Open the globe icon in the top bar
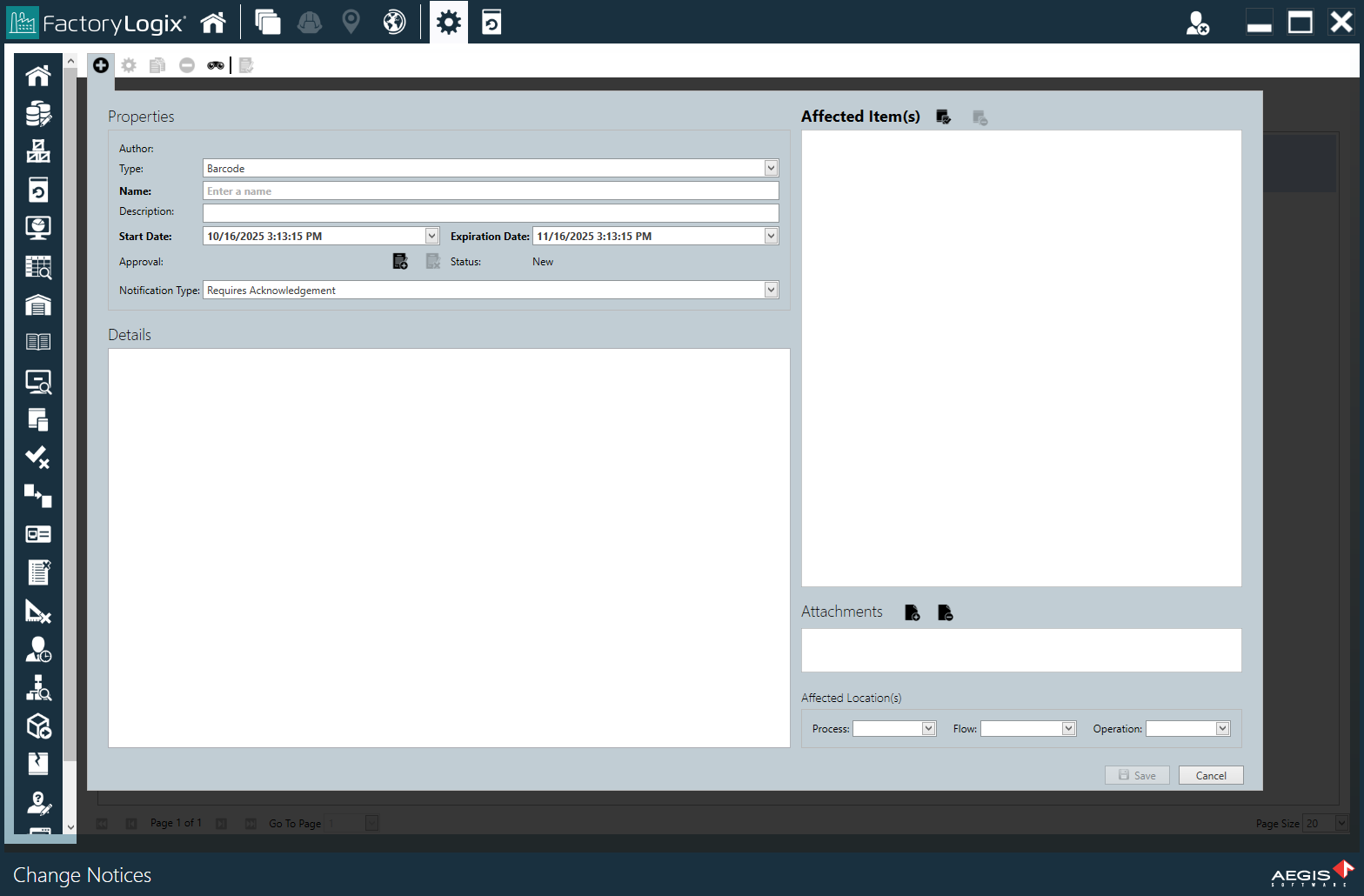 394,22
